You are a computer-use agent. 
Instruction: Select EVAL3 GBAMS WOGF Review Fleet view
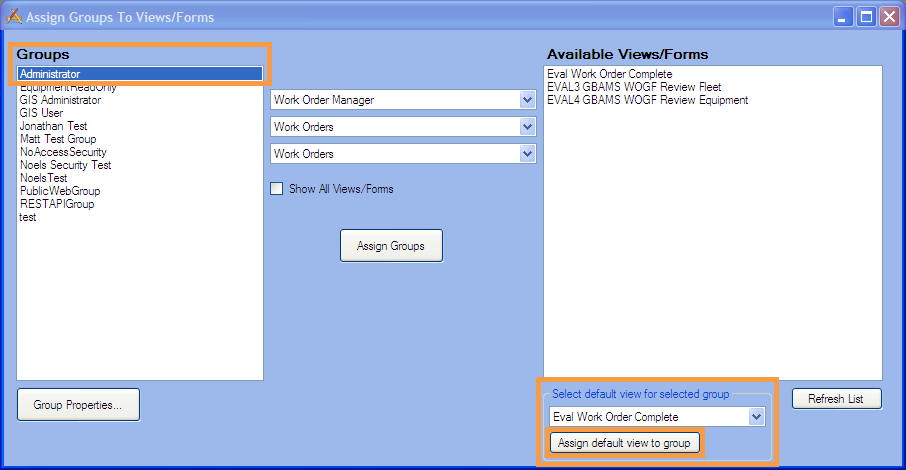pyautogui.click(x=634, y=87)
